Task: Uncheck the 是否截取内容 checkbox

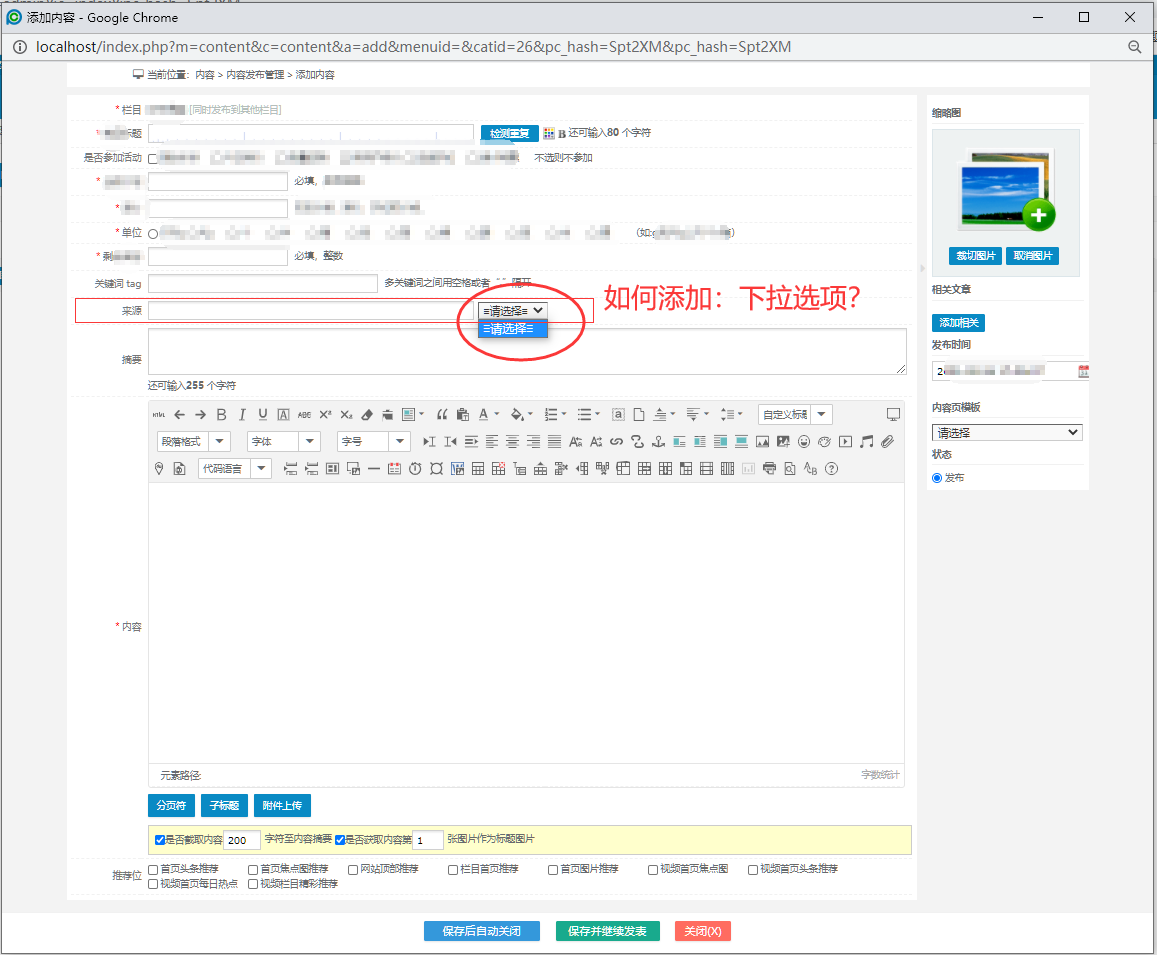Action: point(160,840)
